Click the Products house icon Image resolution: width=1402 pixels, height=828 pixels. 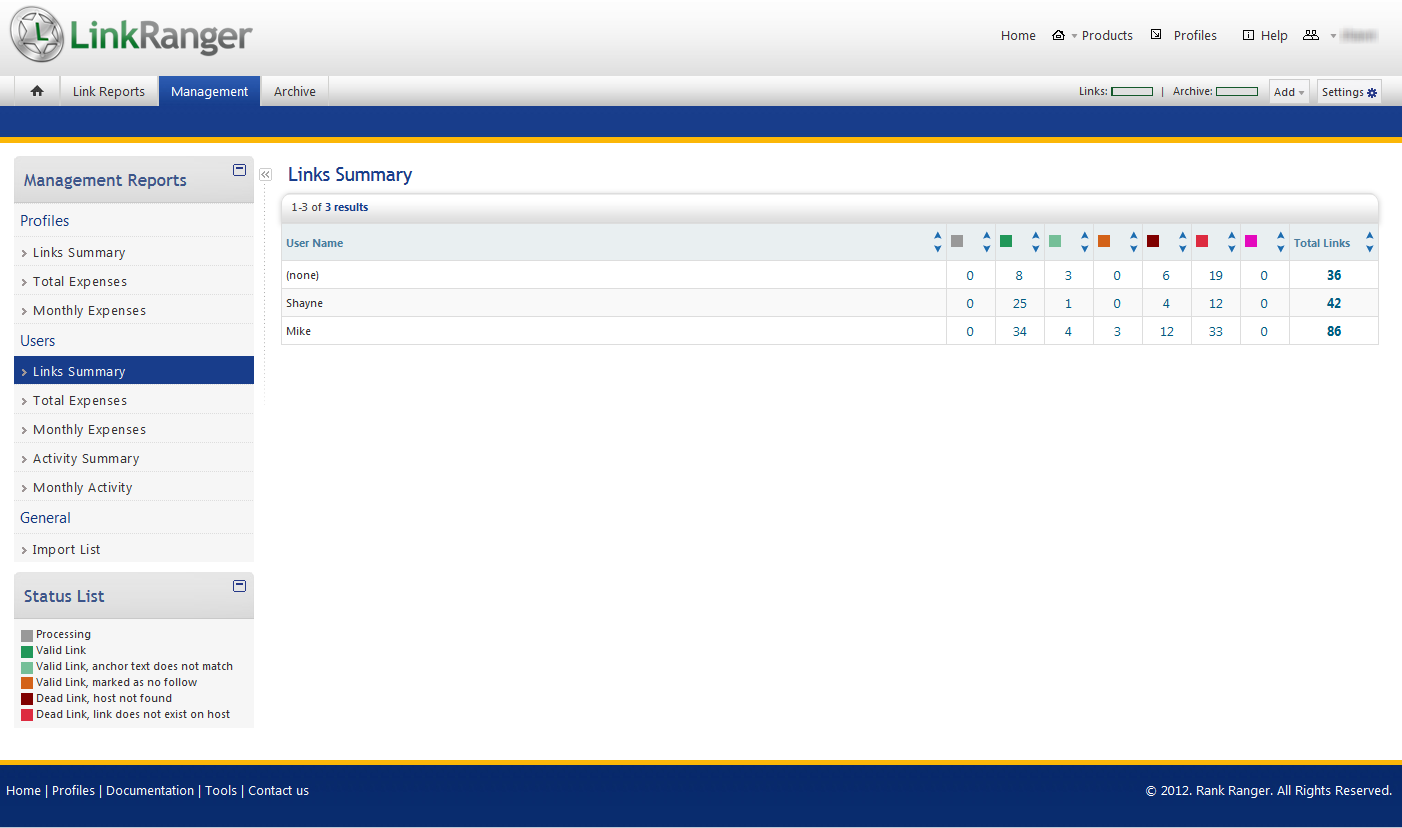click(x=1058, y=35)
